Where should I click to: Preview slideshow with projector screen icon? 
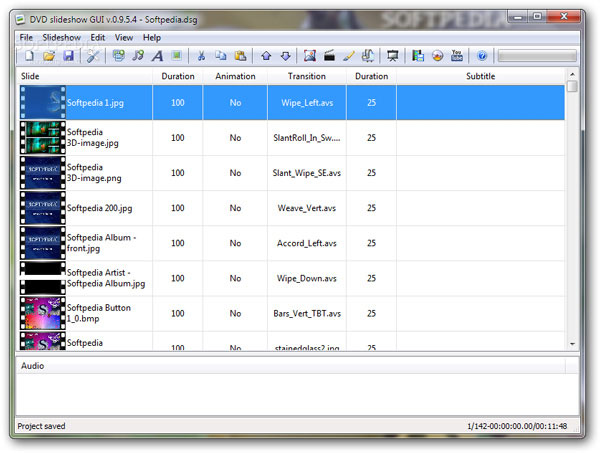[393, 56]
